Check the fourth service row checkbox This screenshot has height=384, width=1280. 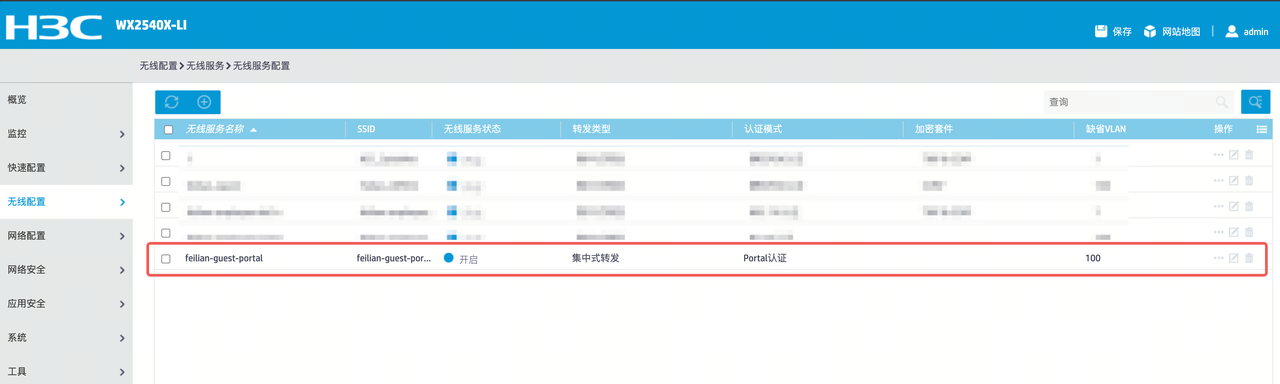pos(166,233)
